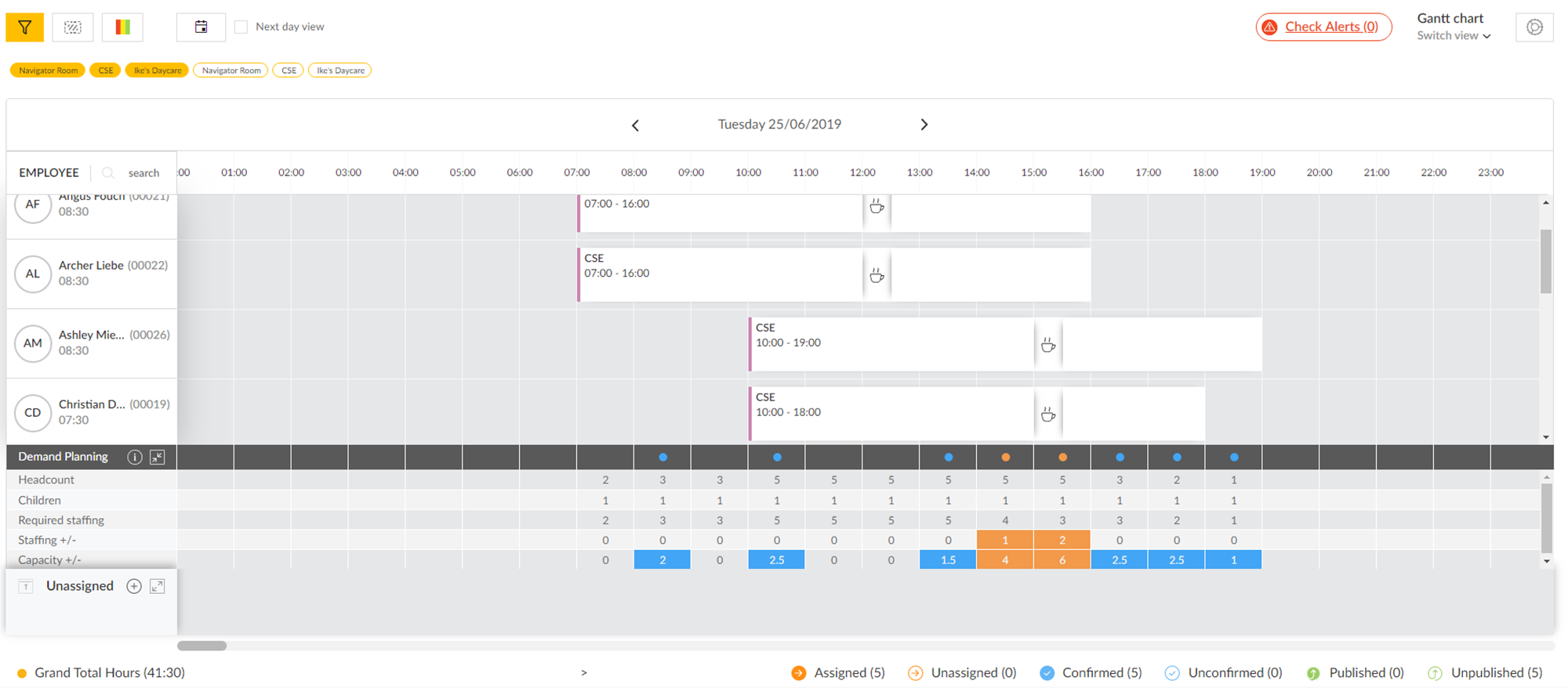
Task: Go to the next day arrow
Action: [924, 125]
